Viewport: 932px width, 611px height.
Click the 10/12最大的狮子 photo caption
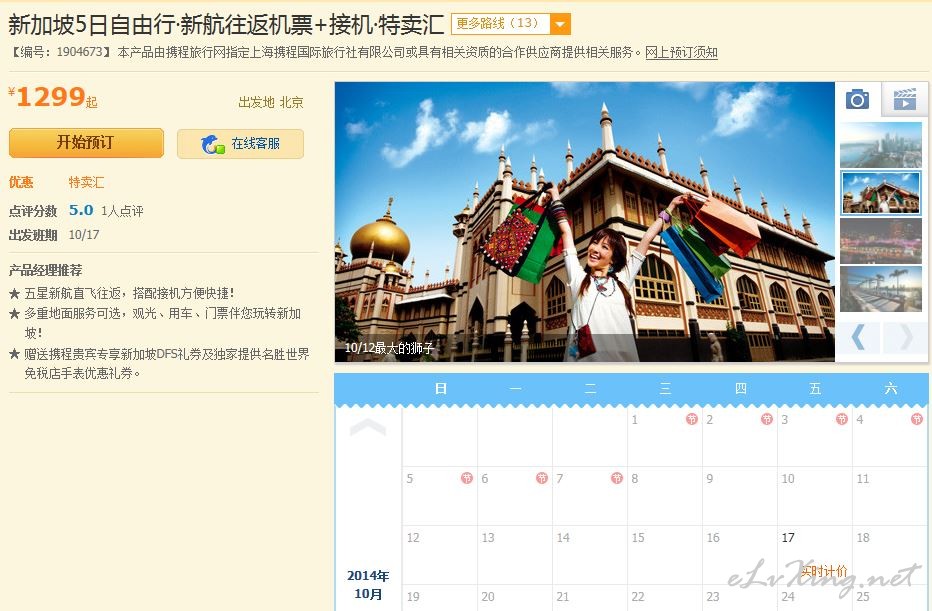pyautogui.click(x=389, y=348)
